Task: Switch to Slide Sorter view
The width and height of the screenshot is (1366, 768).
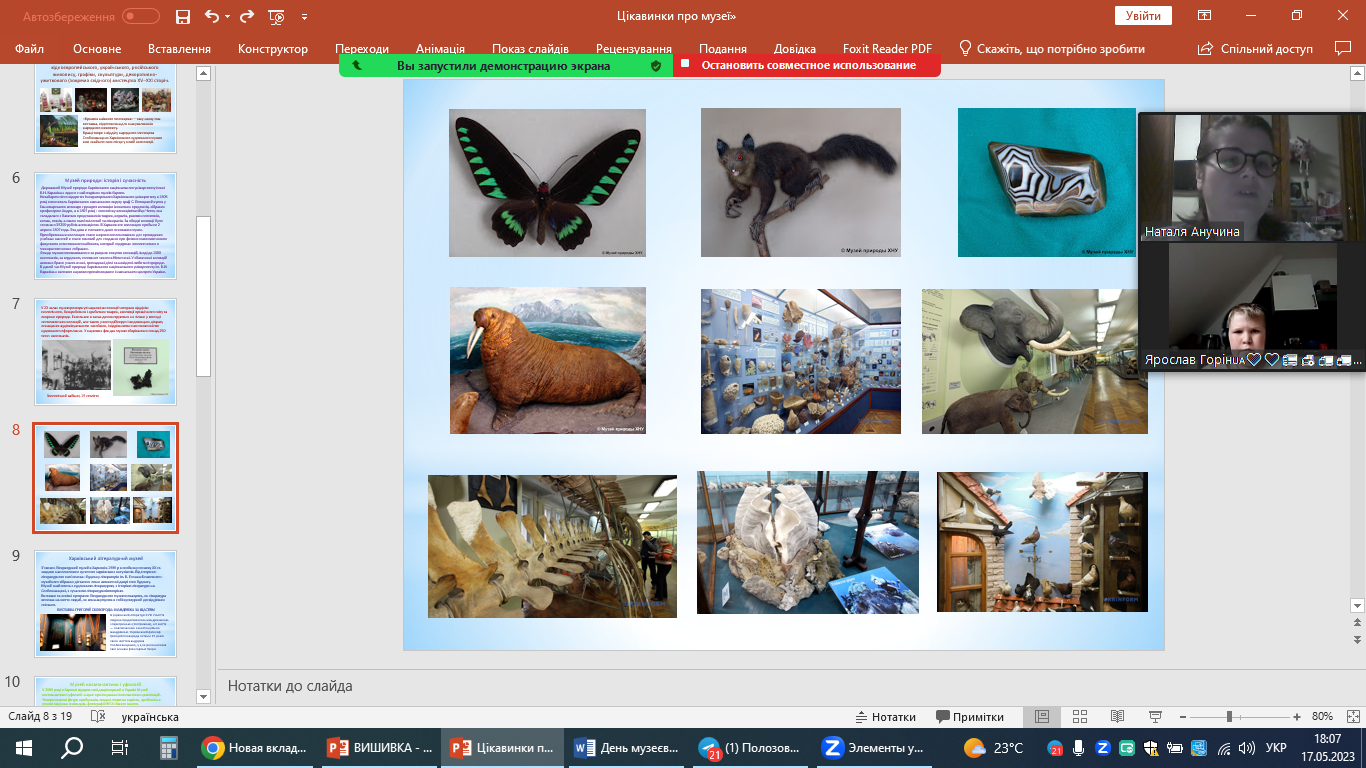Action: pos(1079,717)
